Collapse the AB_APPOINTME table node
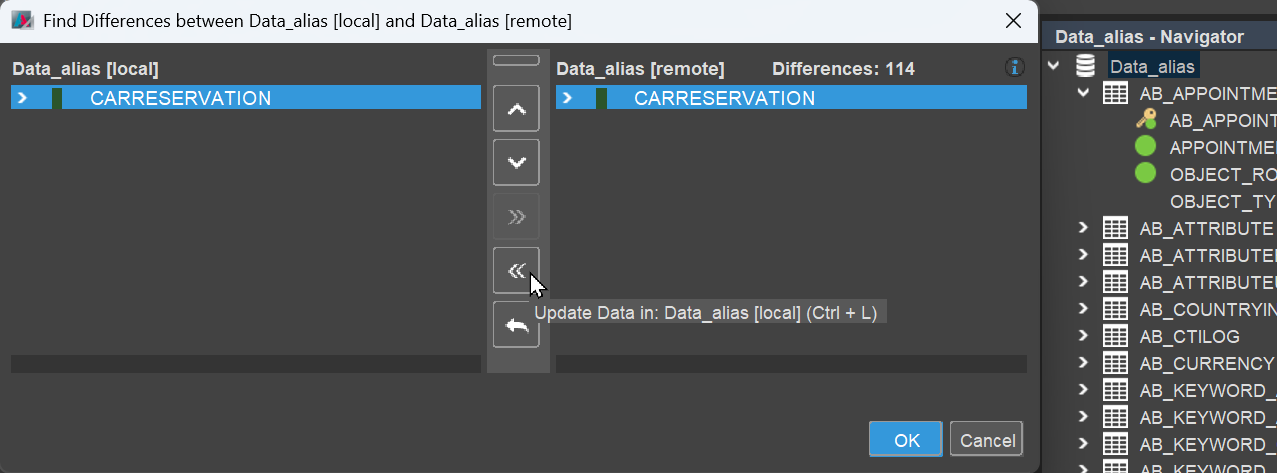Image resolution: width=1277 pixels, height=473 pixels. click(x=1083, y=94)
